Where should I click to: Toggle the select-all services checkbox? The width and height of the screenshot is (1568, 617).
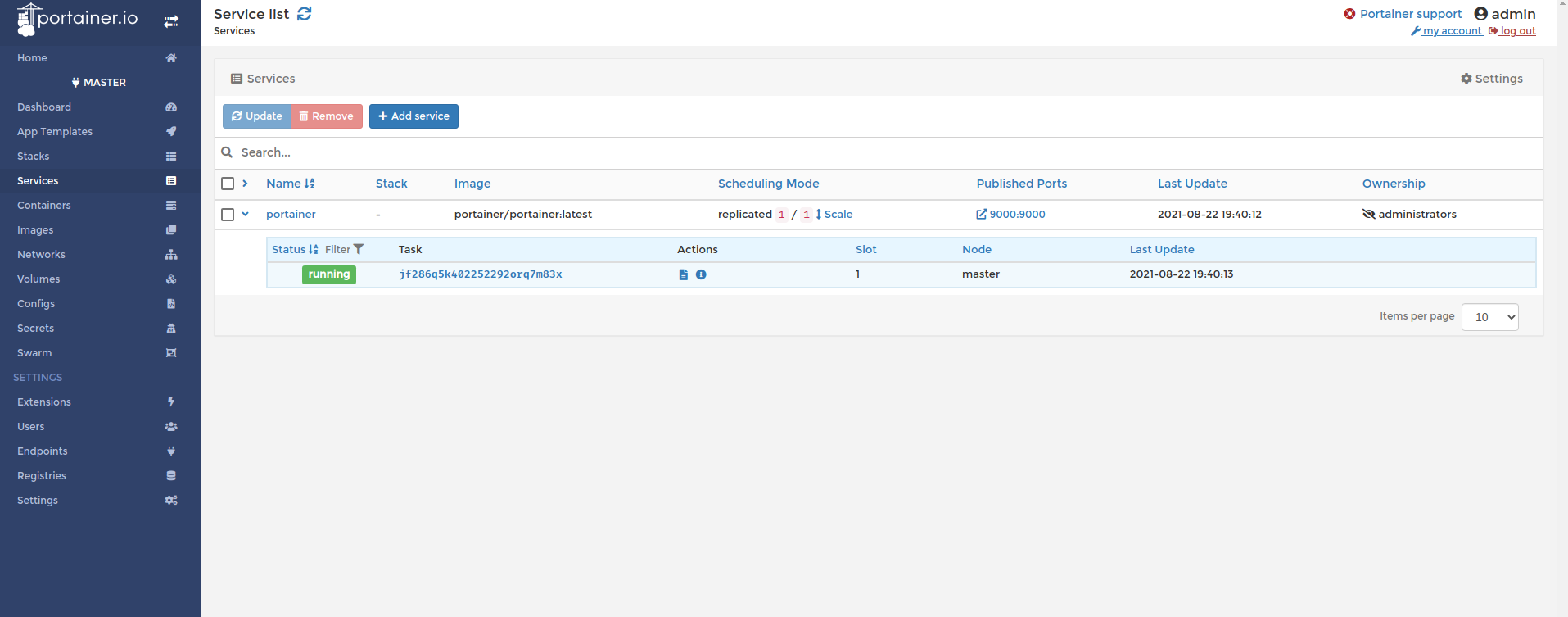[x=228, y=184]
